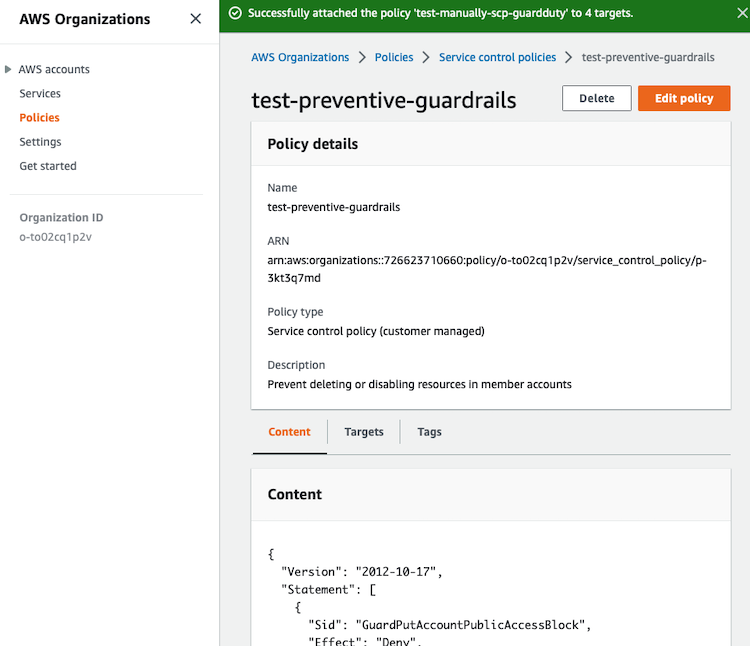Click the policy ARN text

point(486,269)
